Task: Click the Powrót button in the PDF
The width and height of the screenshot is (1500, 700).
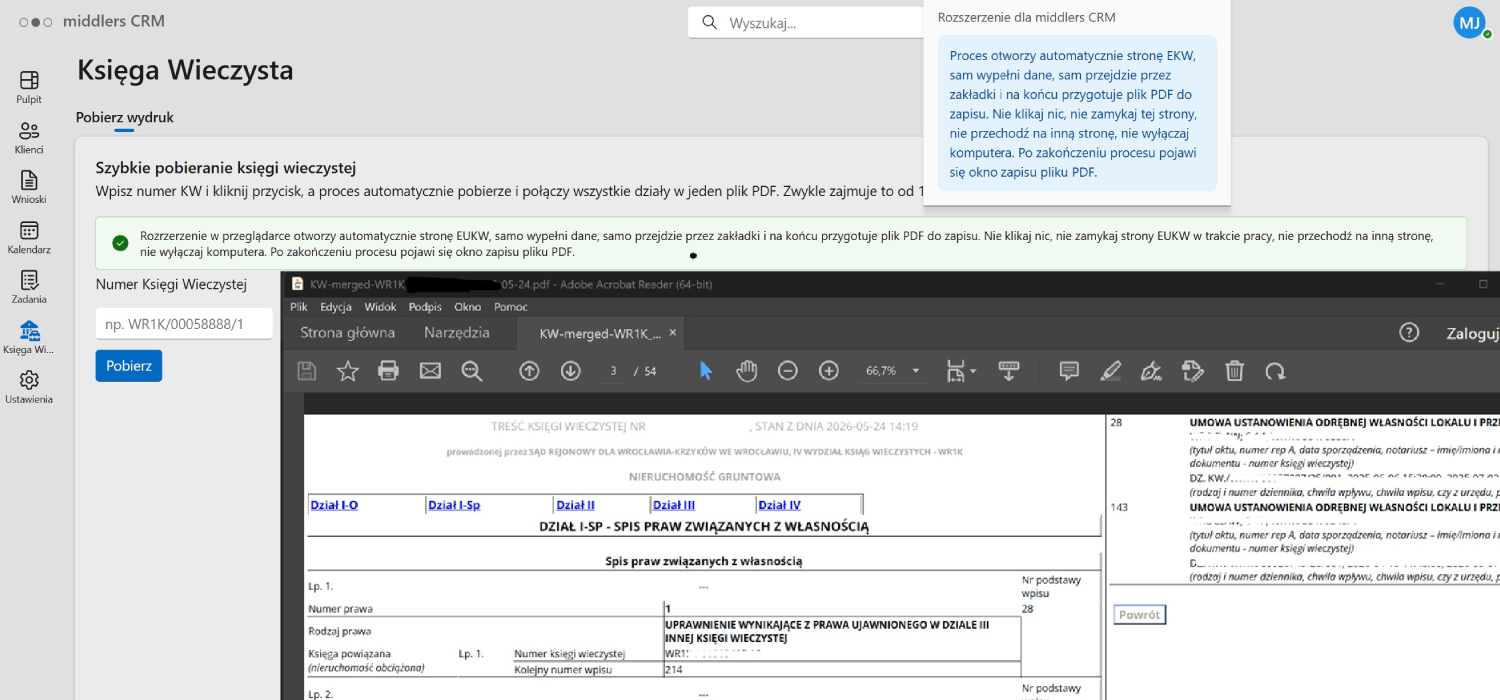Action: click(x=1140, y=615)
